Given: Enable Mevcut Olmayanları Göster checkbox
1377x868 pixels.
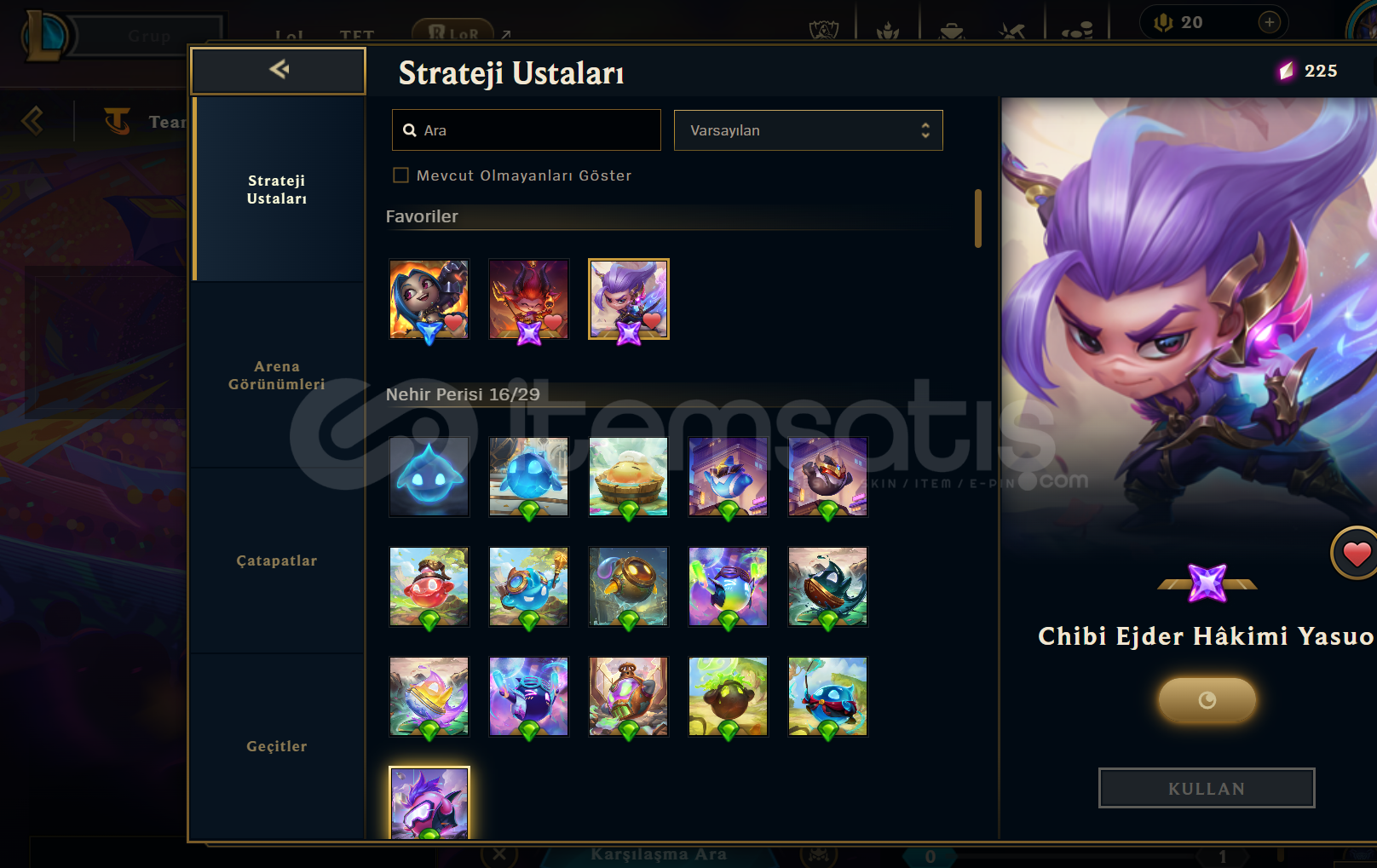Looking at the screenshot, I should pos(400,175).
